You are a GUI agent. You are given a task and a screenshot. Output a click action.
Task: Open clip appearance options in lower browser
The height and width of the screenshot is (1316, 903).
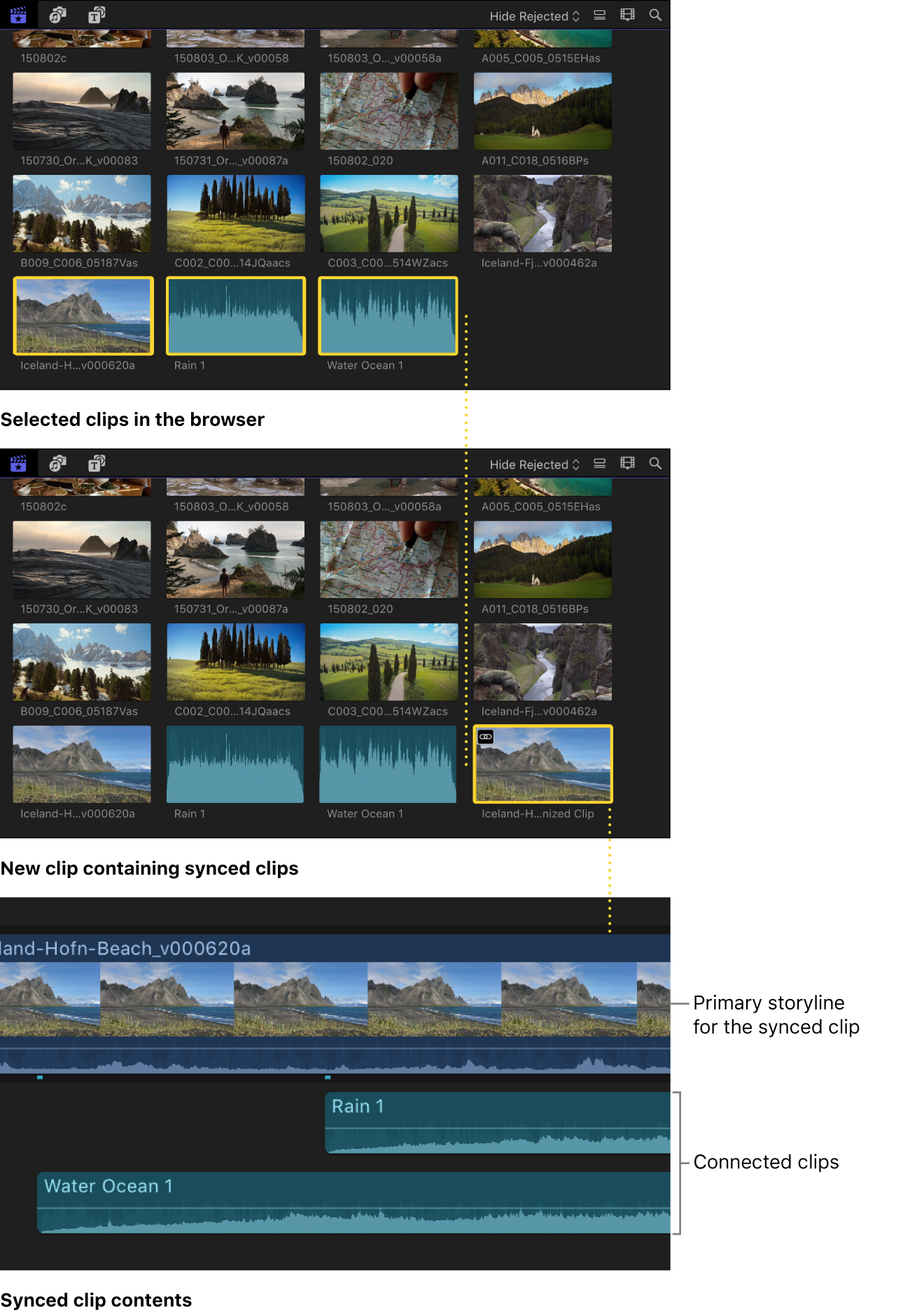coord(628,463)
